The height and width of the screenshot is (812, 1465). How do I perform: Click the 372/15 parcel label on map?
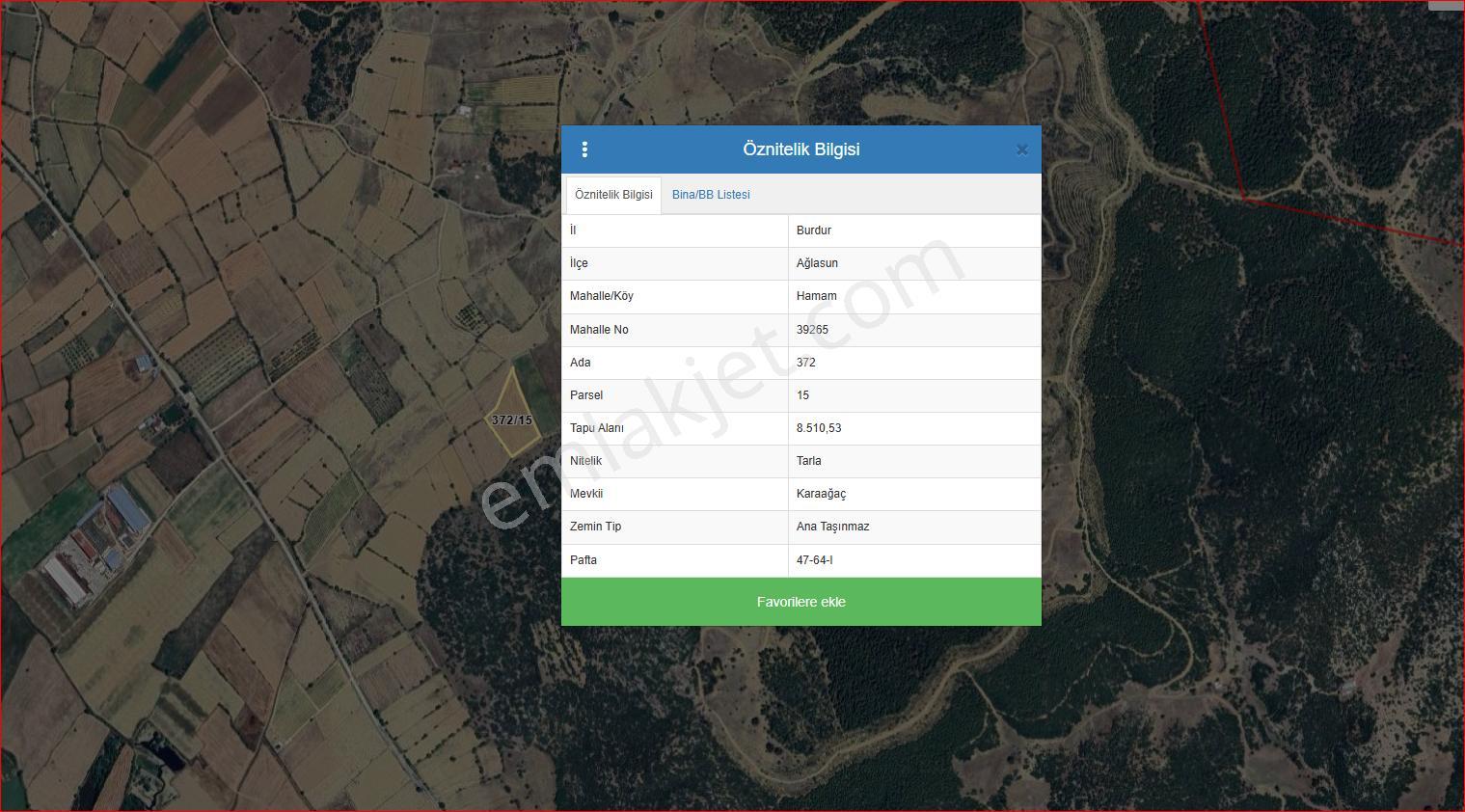[512, 420]
